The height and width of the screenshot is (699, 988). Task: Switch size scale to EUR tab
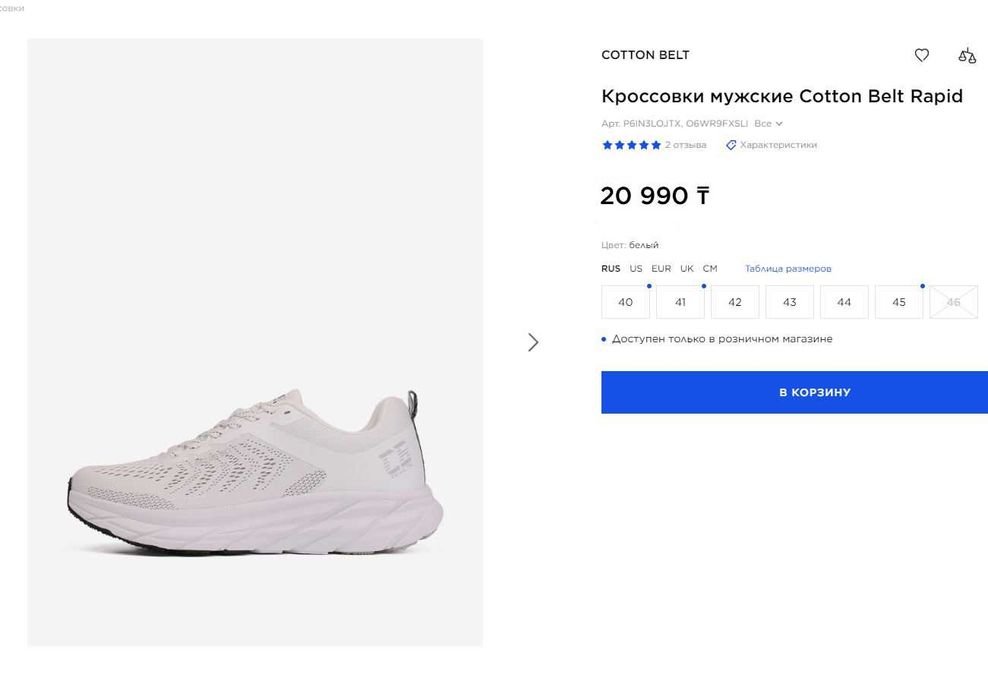tap(661, 269)
